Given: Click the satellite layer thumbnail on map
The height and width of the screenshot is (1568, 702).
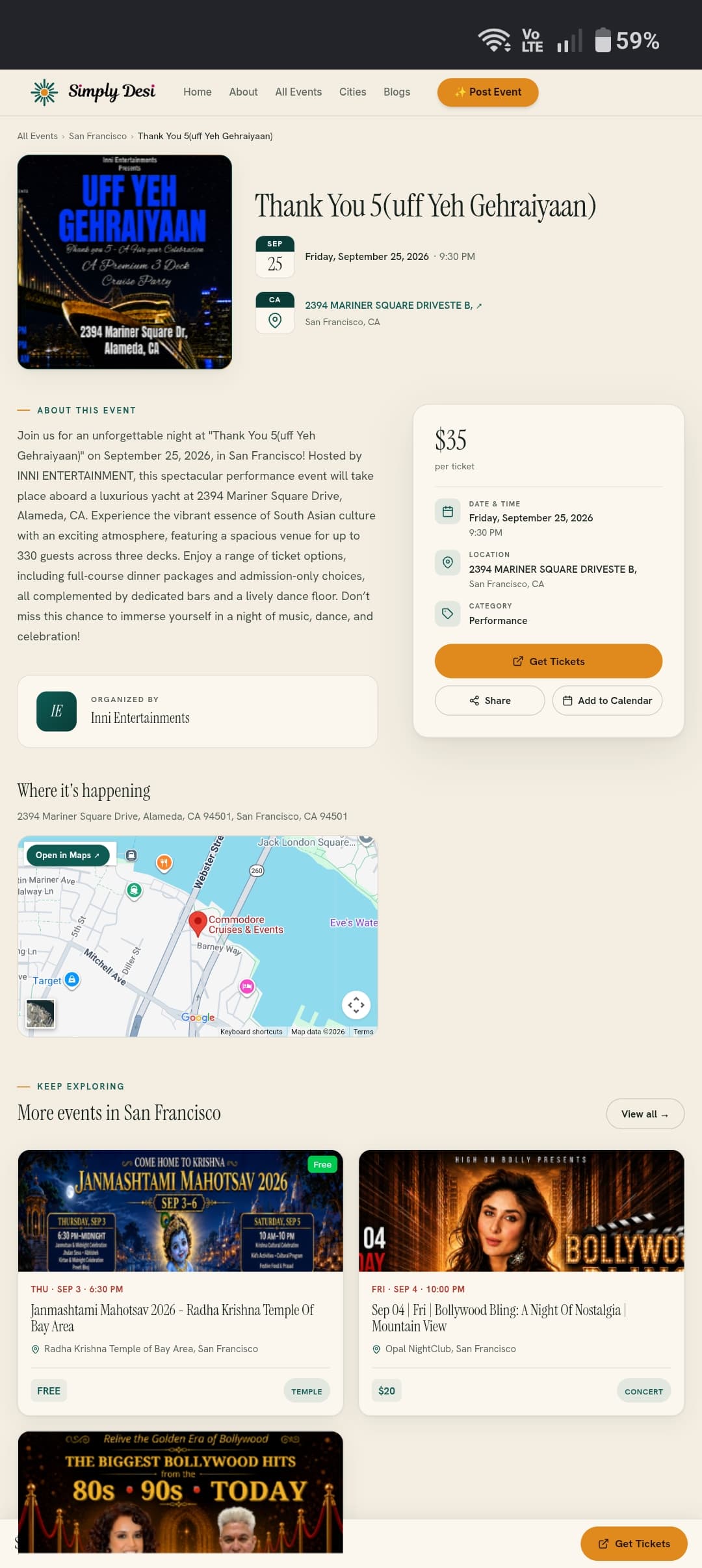Looking at the screenshot, I should coord(40,1013).
